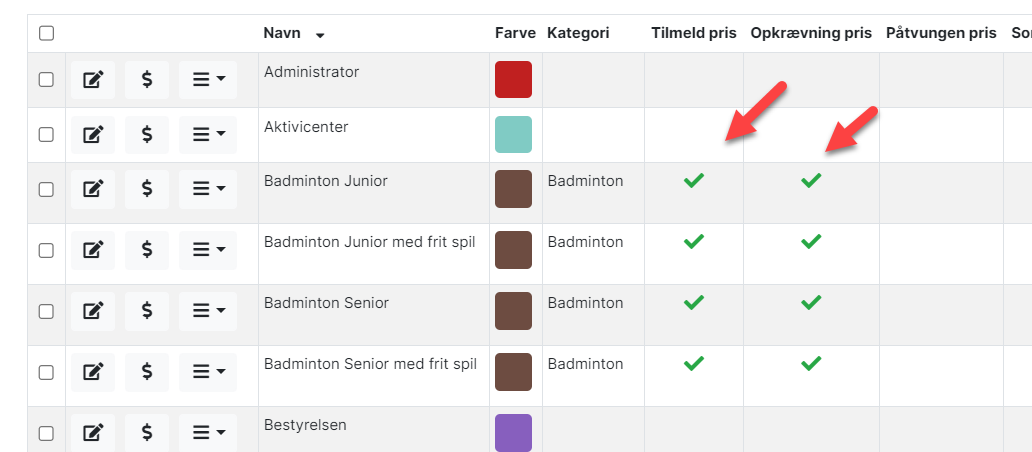Expand the action menu dropdown for Badminton Junior
1032x452 pixels.
208,188
